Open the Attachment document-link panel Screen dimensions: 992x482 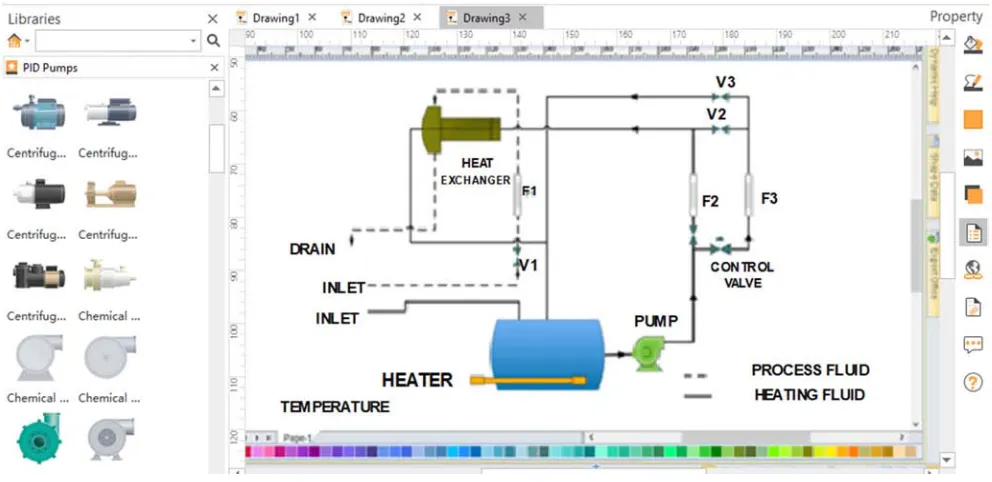pos(972,307)
